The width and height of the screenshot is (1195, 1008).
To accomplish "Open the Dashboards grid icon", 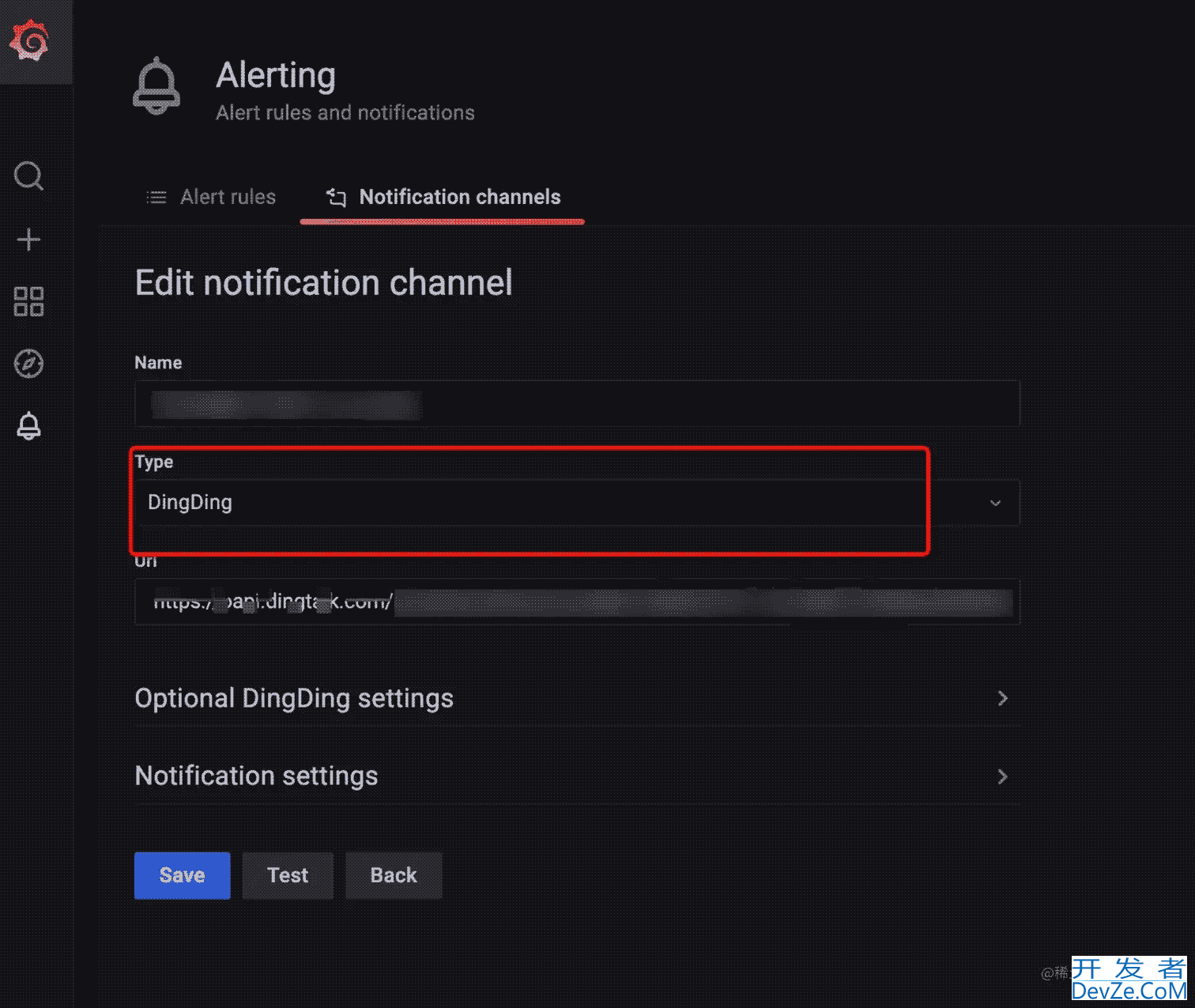I will pos(29,301).
